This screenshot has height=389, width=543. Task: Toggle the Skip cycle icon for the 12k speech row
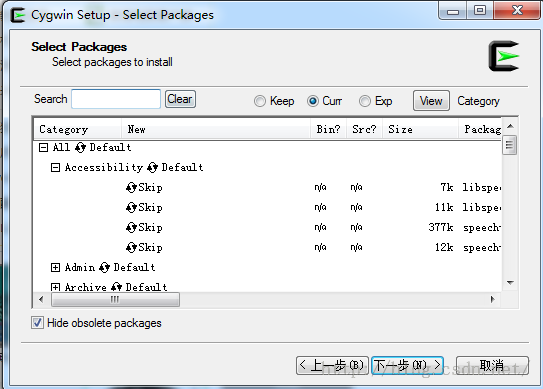coord(131,248)
